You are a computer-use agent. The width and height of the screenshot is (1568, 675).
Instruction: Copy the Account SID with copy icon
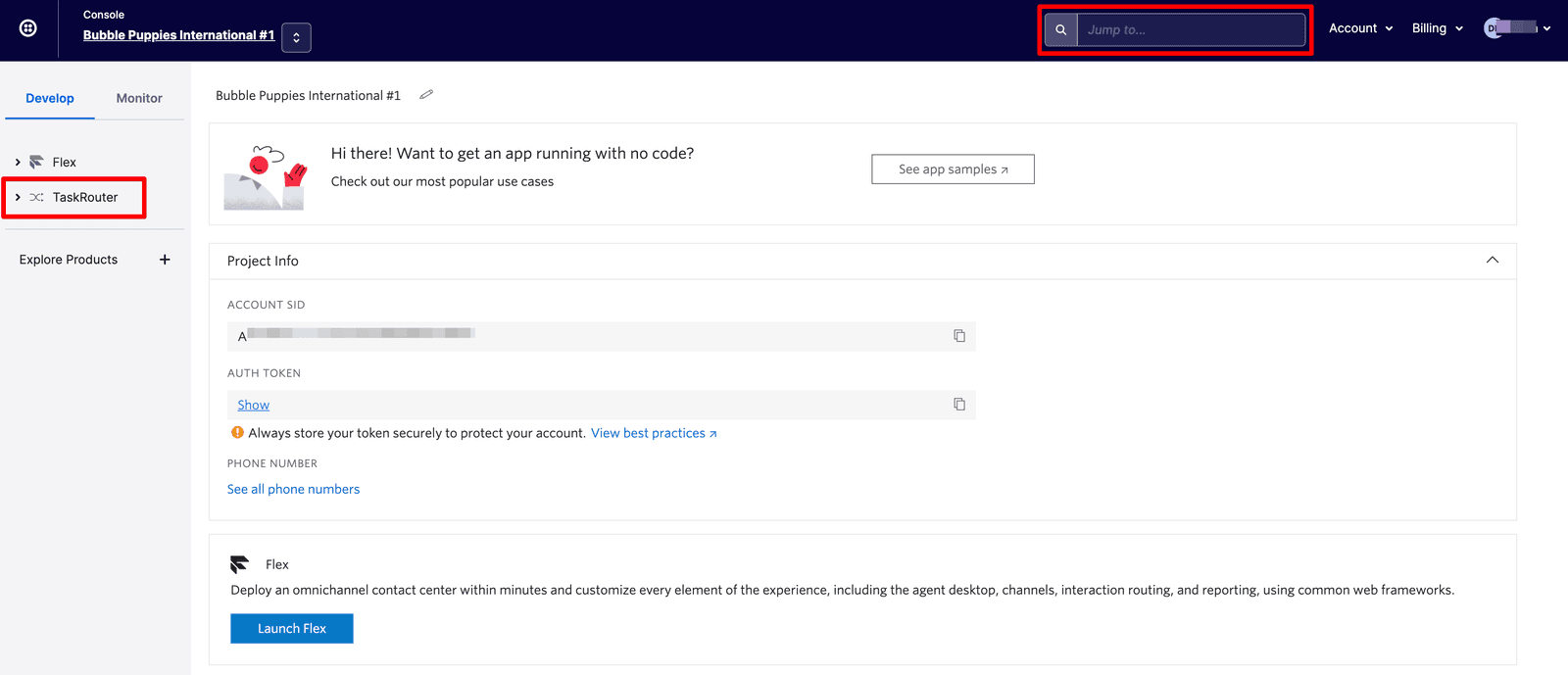[x=959, y=336]
